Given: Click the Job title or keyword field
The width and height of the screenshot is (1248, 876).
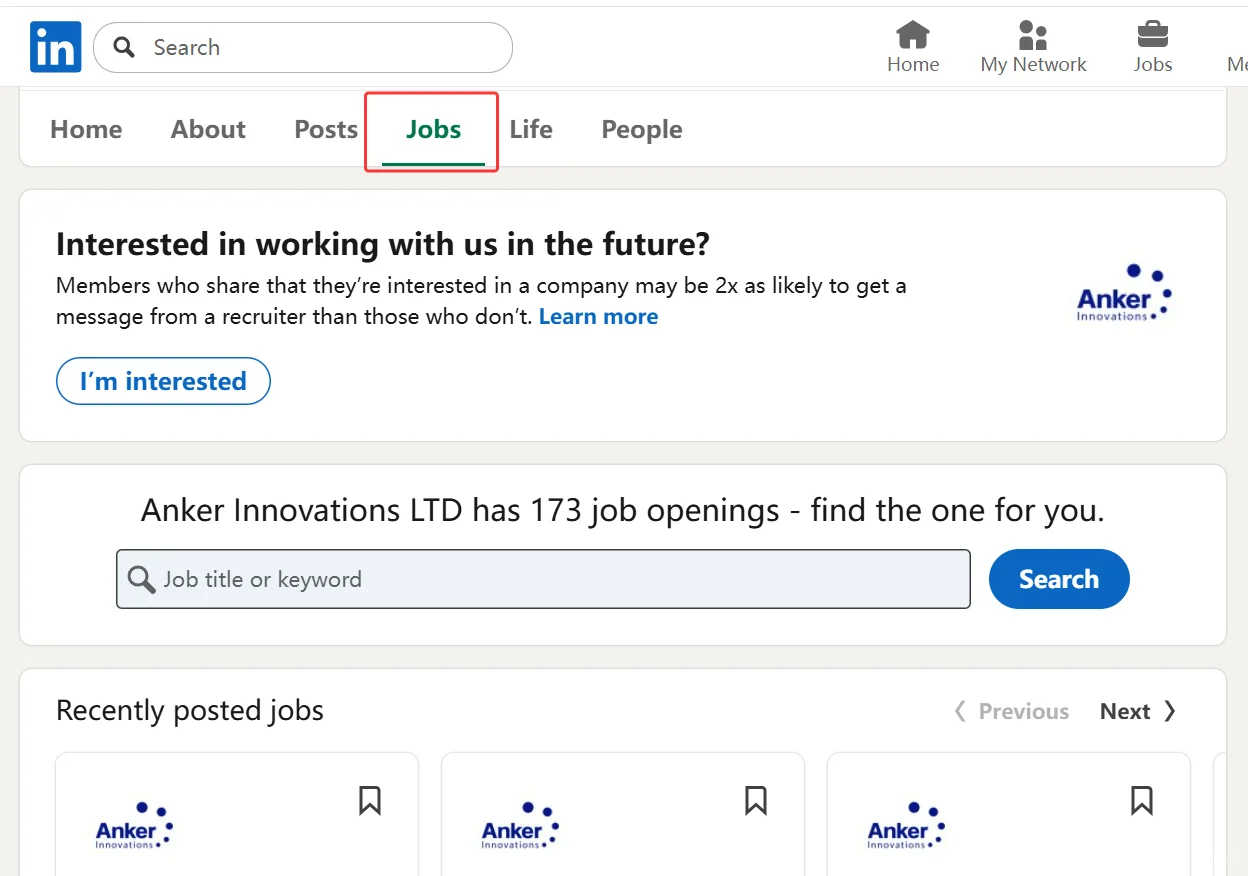Looking at the screenshot, I should (x=543, y=579).
